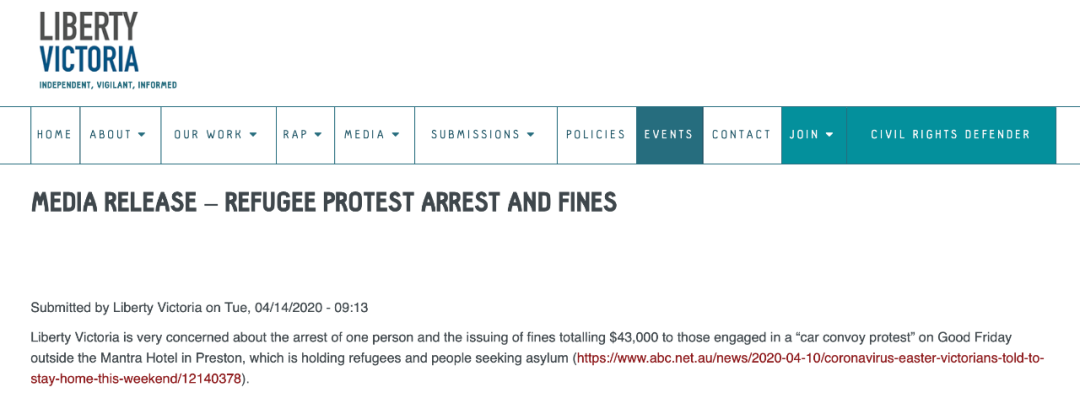Select the Submissions menu label
Viewport: 1080px width, 398px height.
click(475, 135)
